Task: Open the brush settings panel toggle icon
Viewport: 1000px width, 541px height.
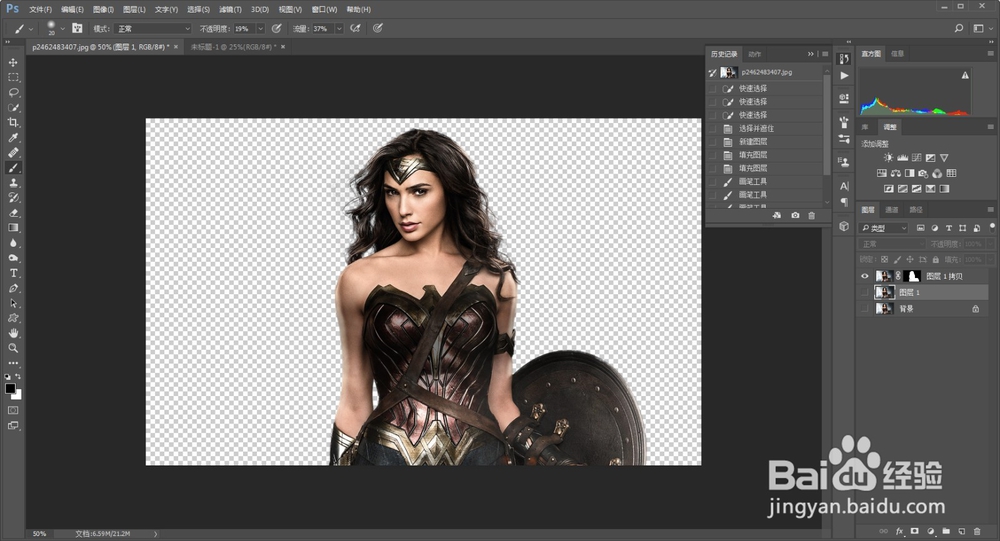Action: [77, 28]
